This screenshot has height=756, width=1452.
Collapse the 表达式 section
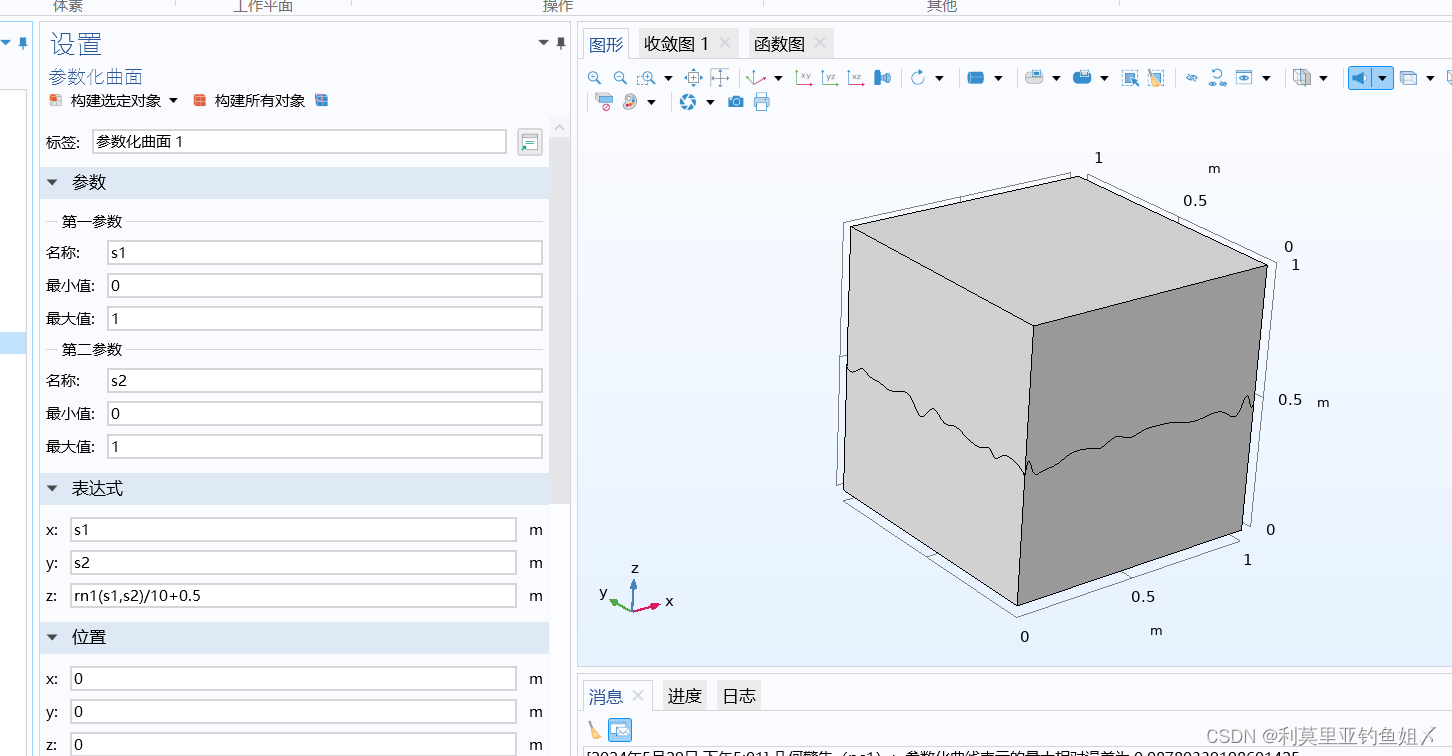(x=52, y=488)
